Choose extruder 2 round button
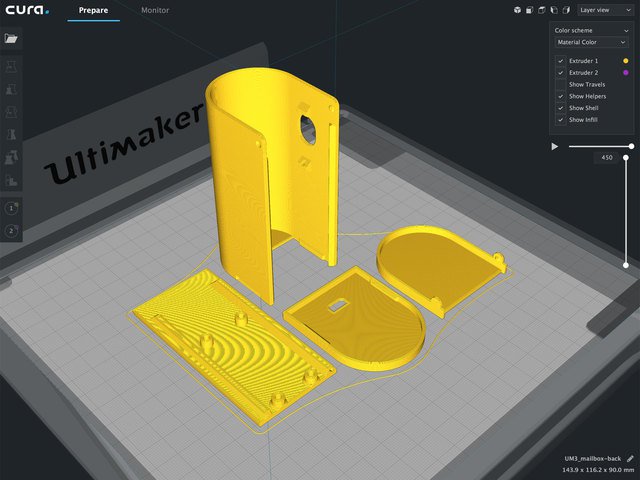The height and width of the screenshot is (480, 640). (11, 231)
